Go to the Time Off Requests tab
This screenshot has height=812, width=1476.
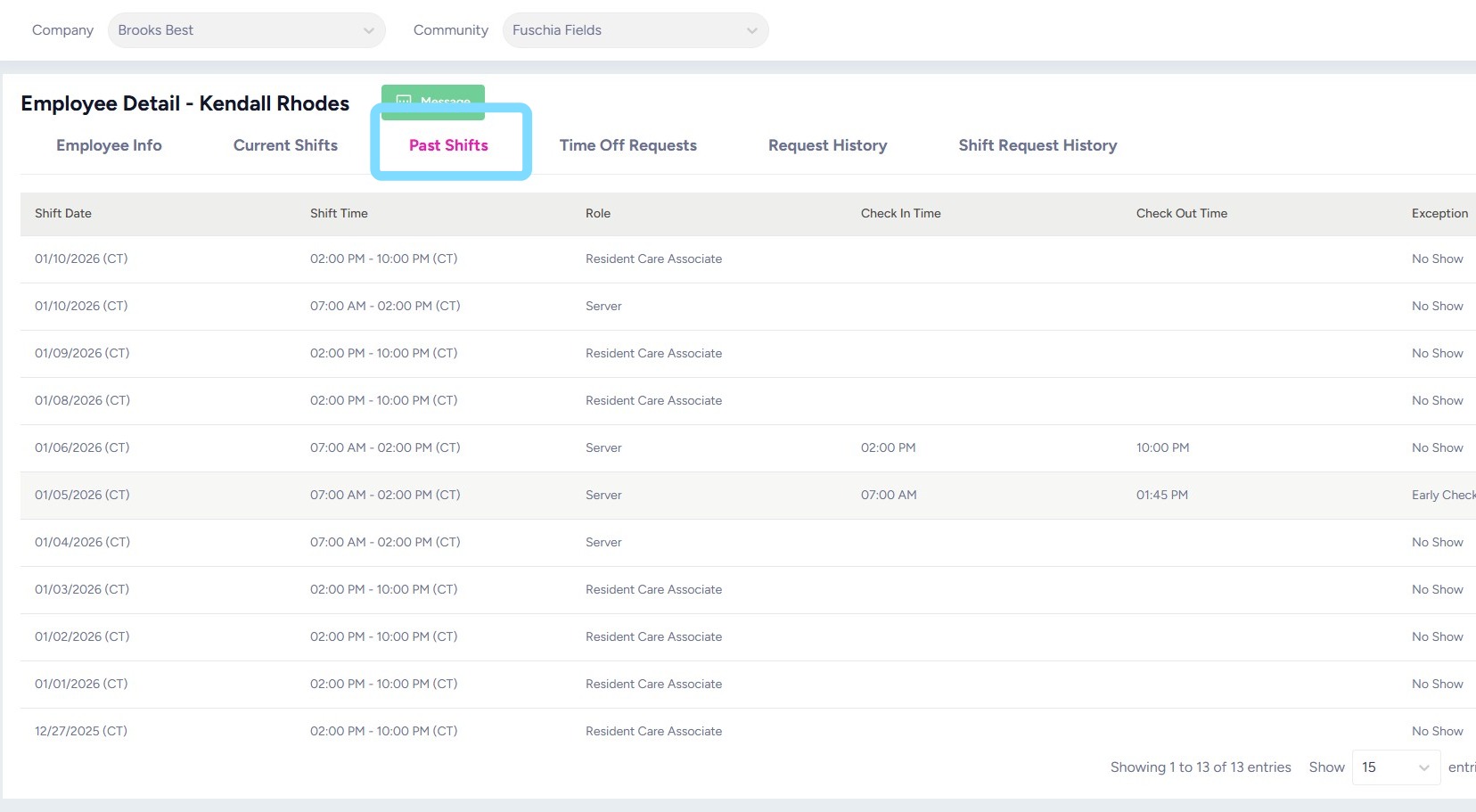click(x=627, y=145)
